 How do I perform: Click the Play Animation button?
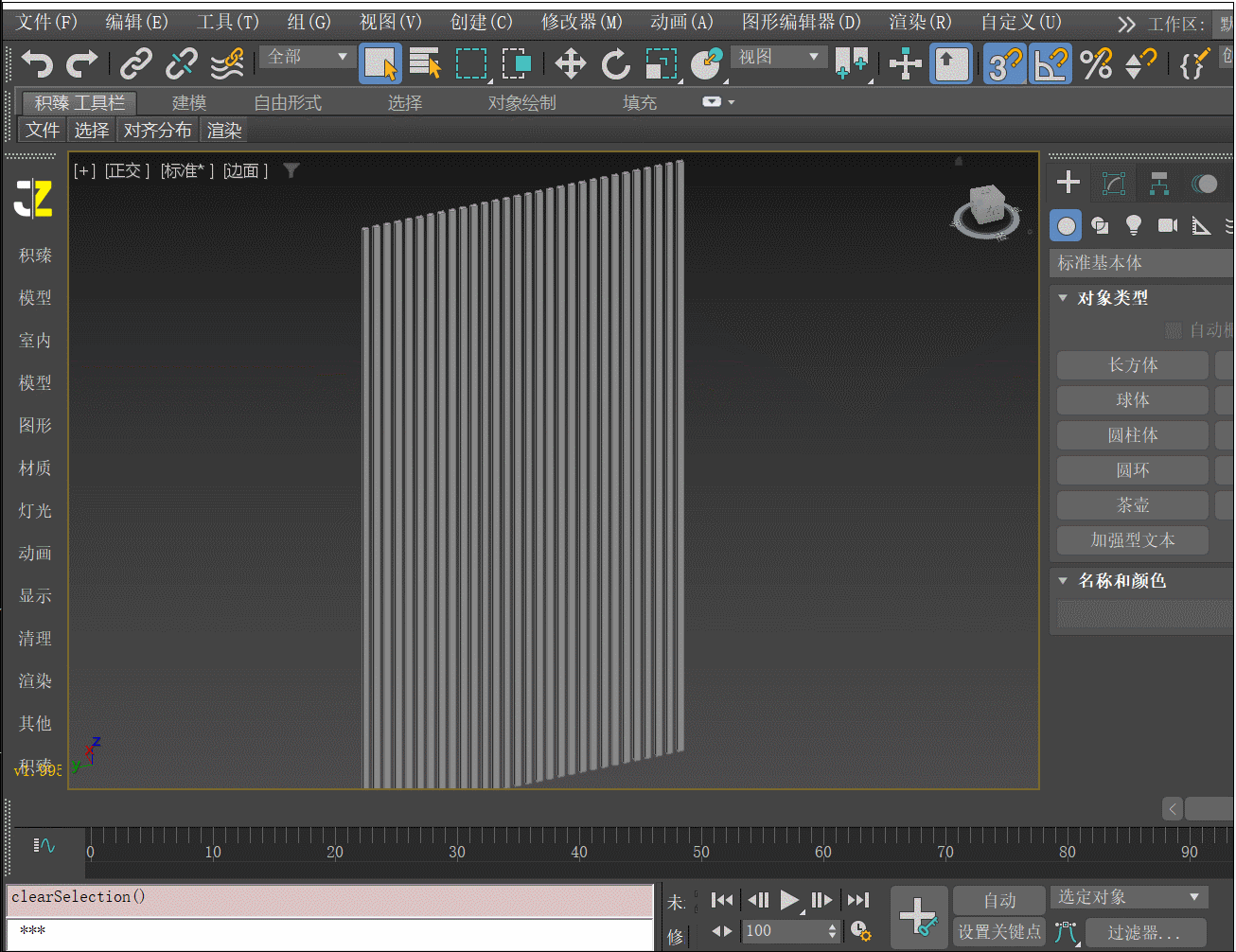(x=789, y=900)
